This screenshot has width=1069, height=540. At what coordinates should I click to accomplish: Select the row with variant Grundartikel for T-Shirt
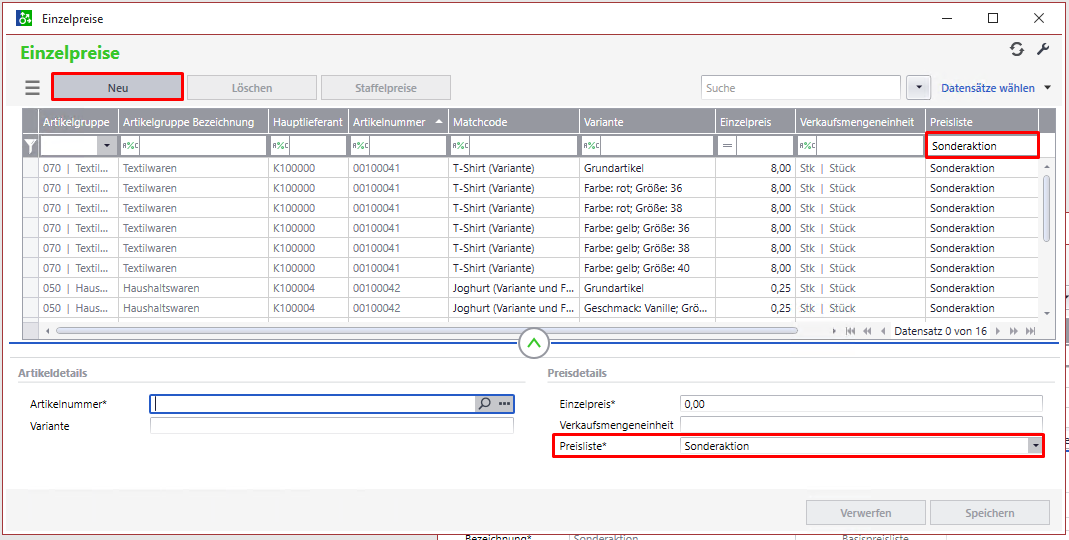[x=532, y=168]
